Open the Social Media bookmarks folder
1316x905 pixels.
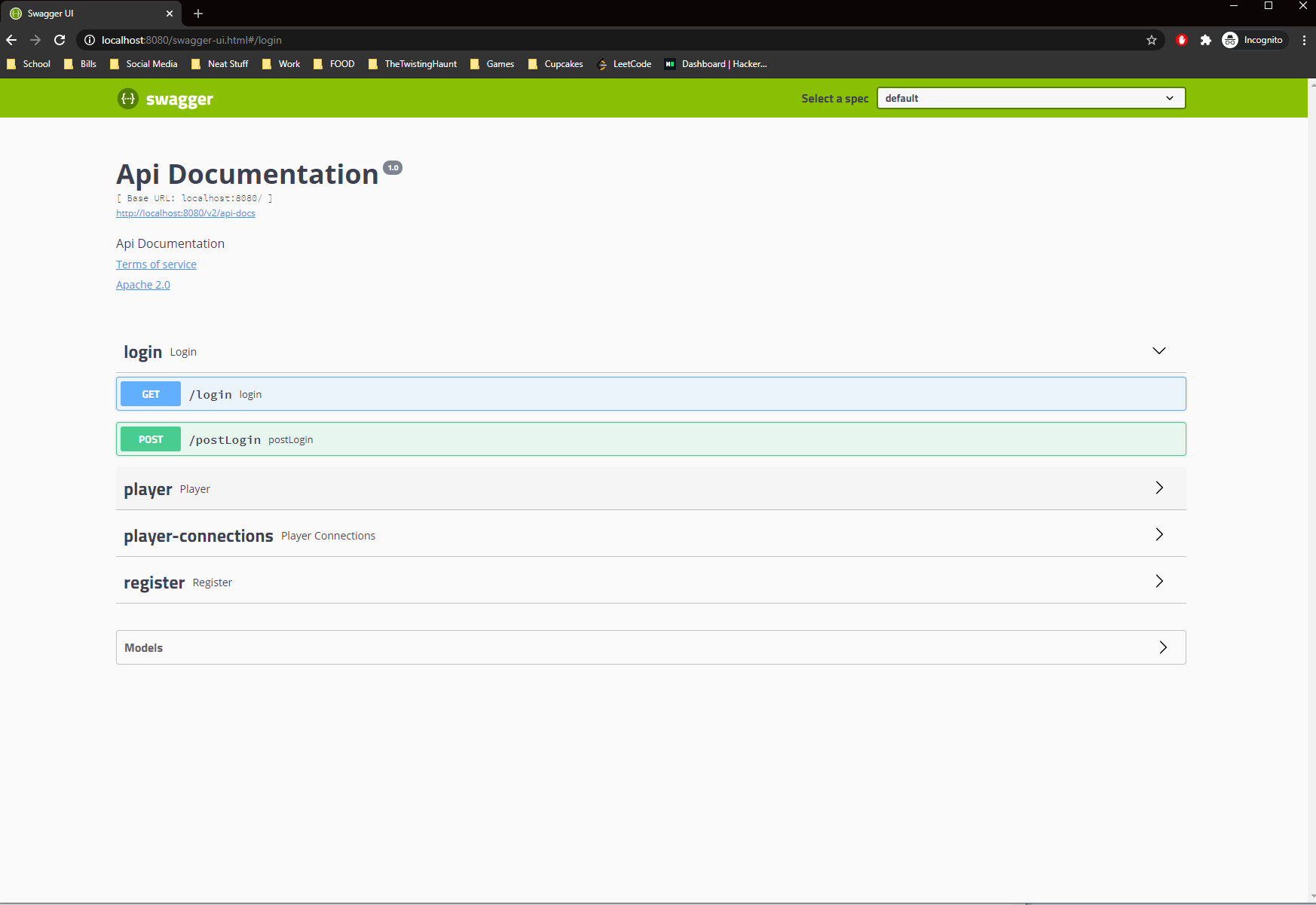pyautogui.click(x=143, y=64)
